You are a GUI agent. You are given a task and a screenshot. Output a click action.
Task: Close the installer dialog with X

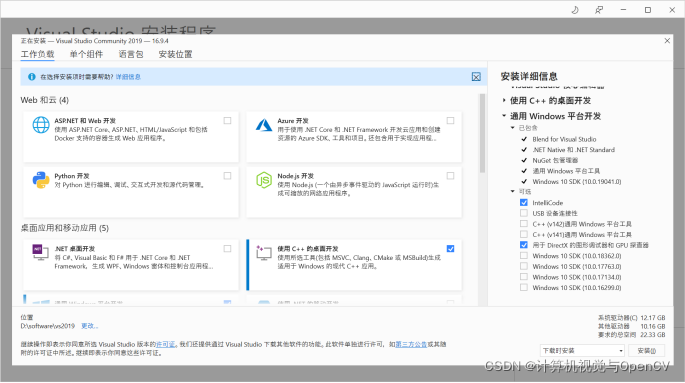667,41
